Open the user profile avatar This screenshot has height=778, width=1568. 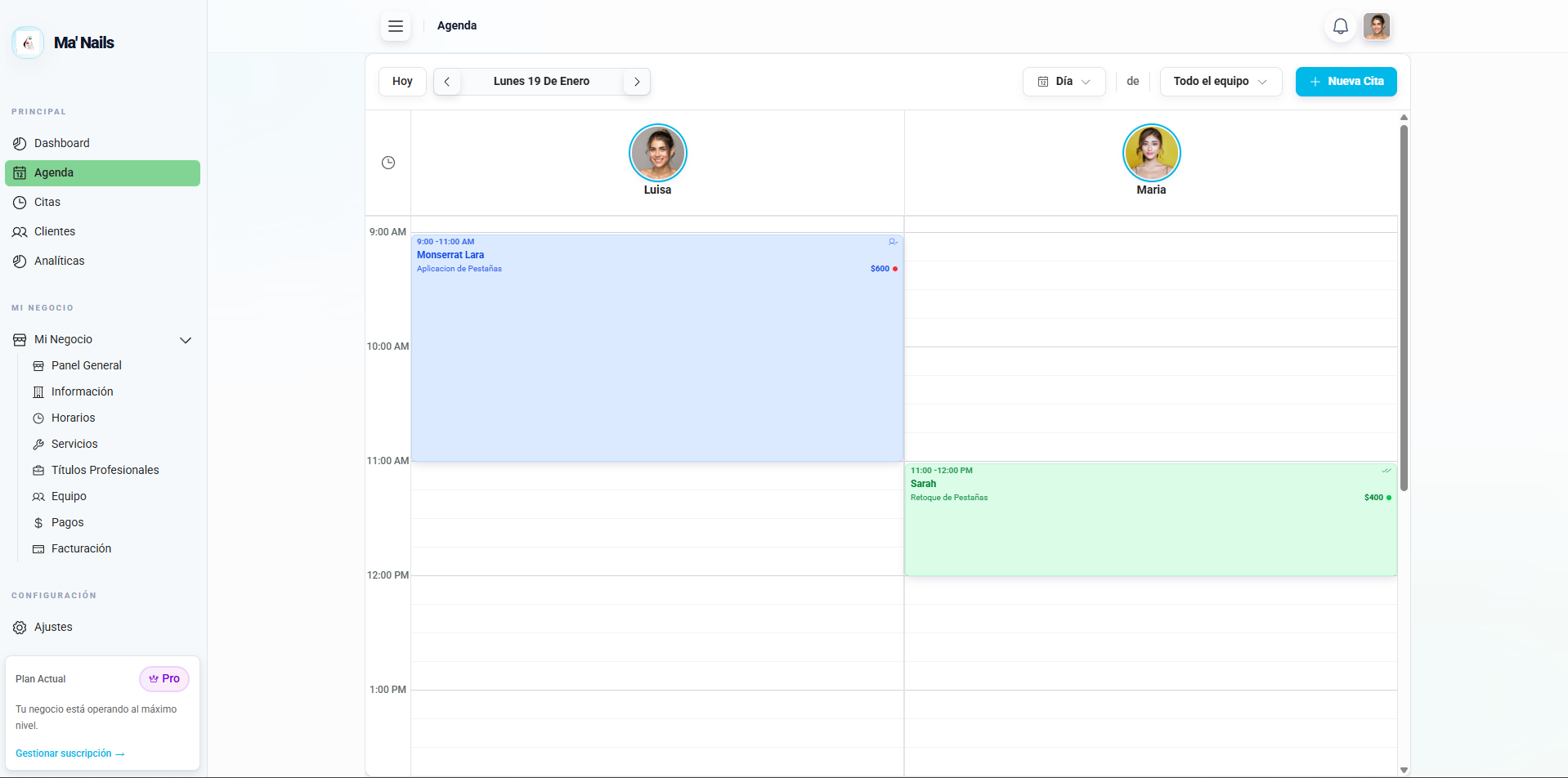(1376, 26)
